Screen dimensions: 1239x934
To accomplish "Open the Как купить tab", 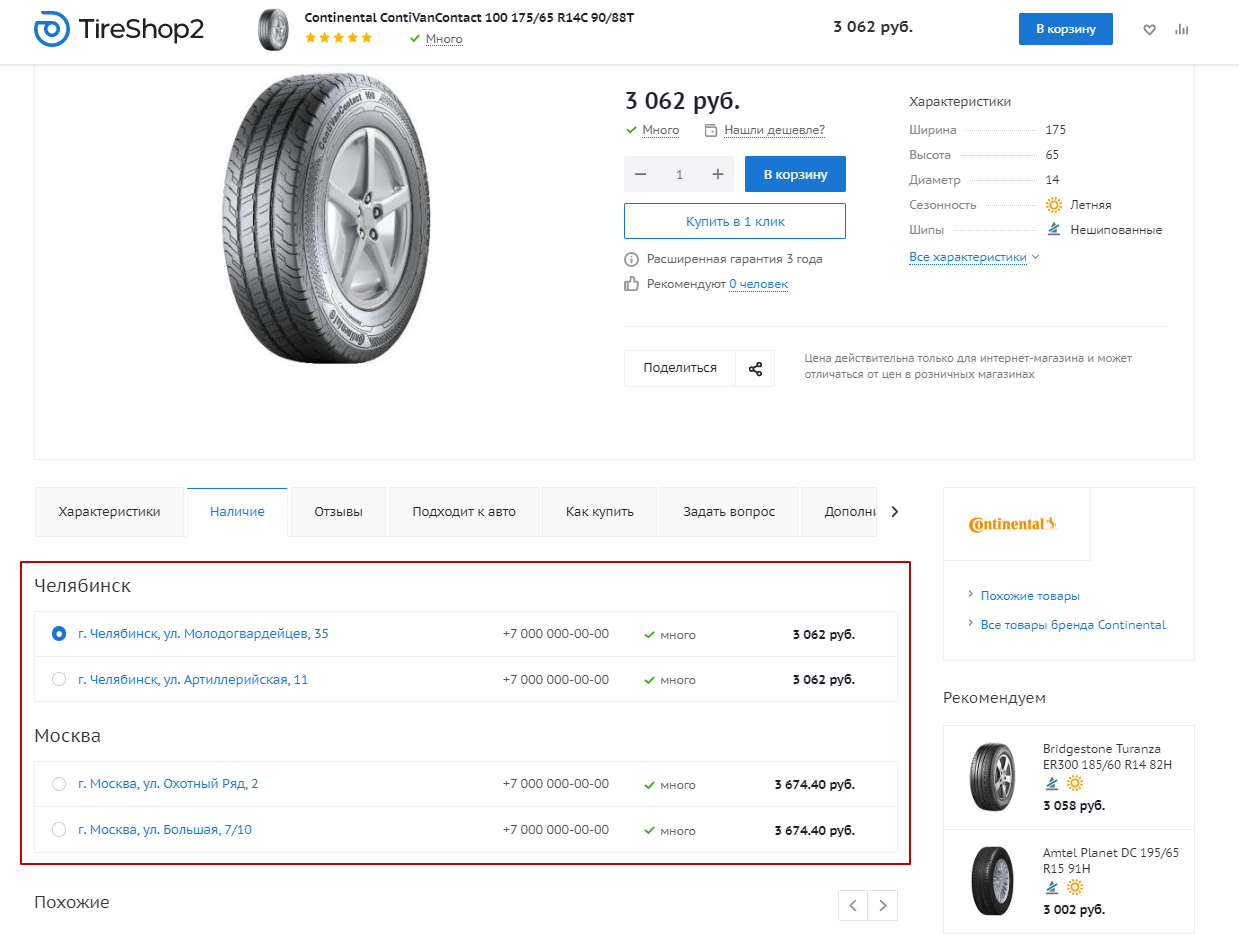I will coord(600,512).
